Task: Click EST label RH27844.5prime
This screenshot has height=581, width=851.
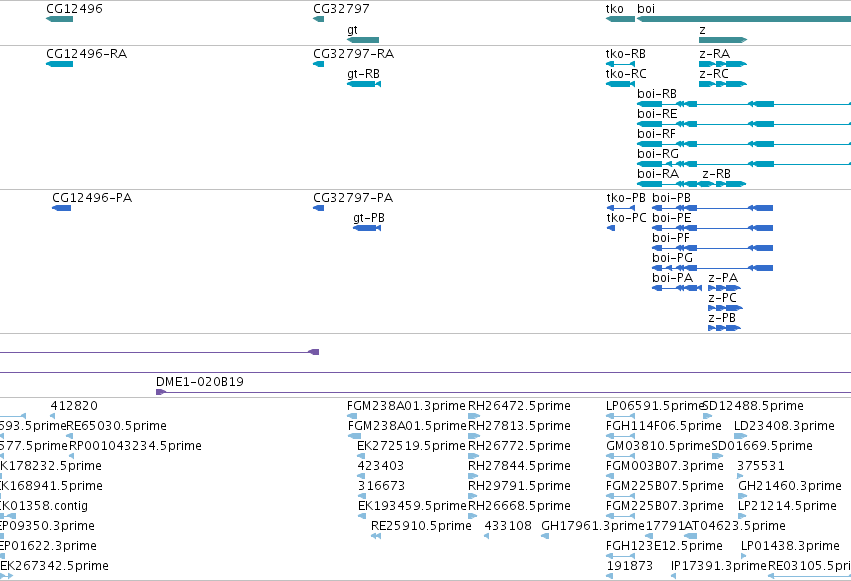Action: (x=519, y=466)
